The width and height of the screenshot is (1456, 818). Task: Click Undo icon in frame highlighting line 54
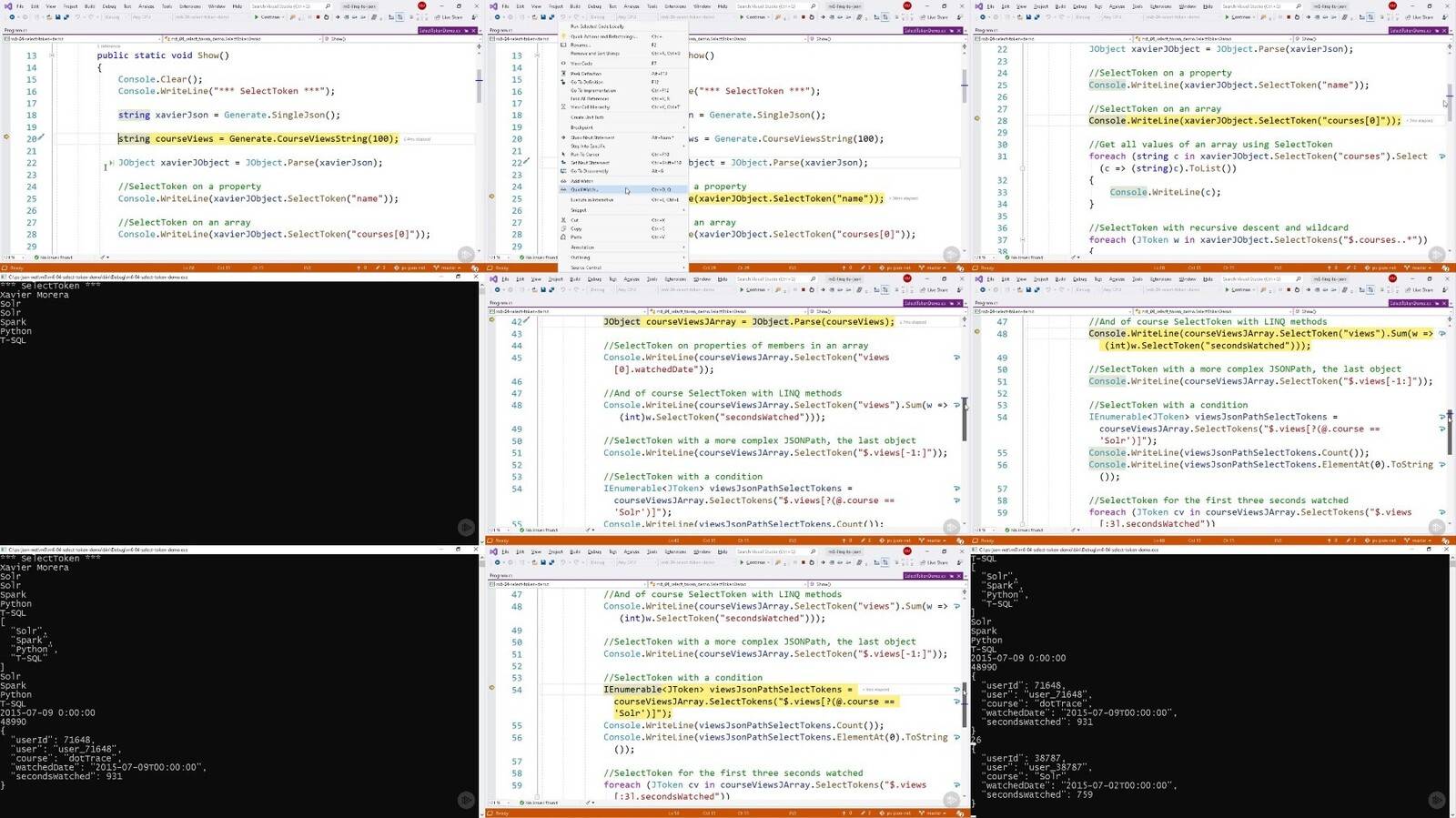click(562, 563)
